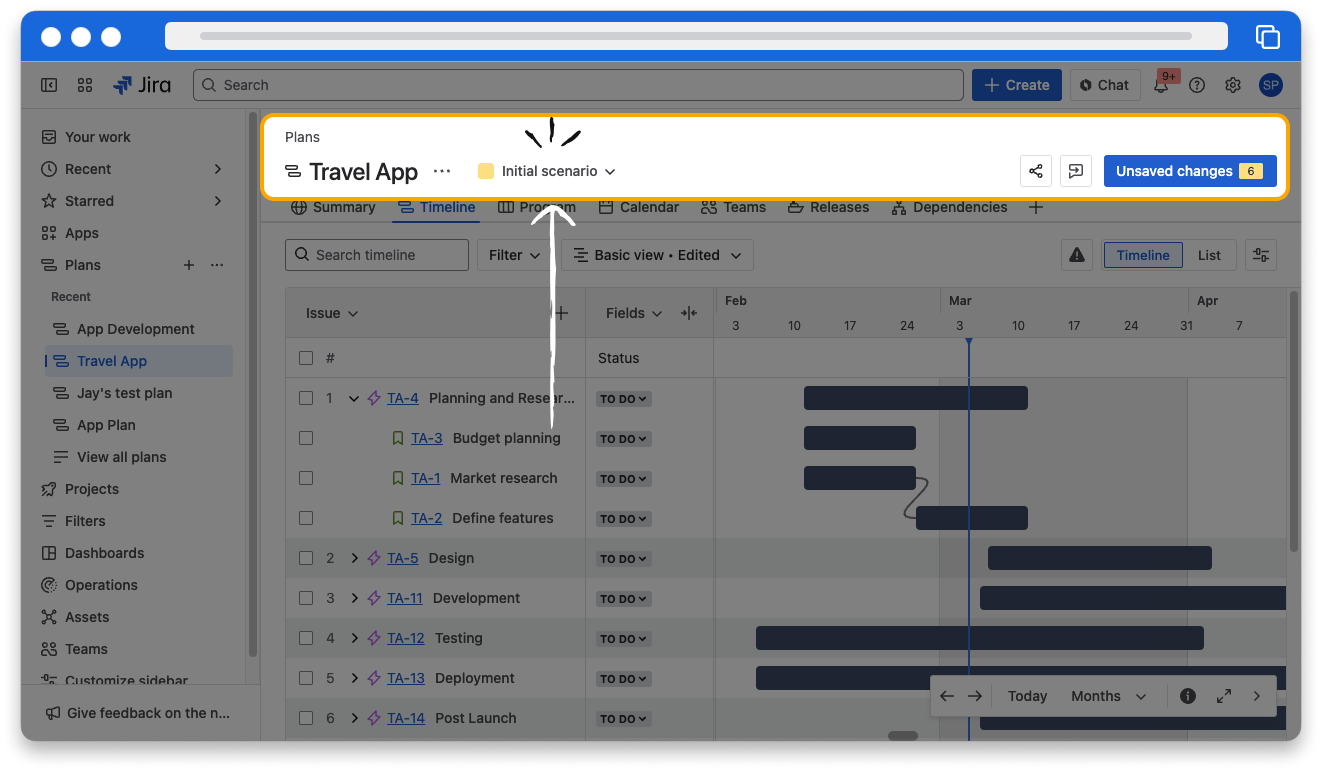
Task: Open the Basic view Edited dropdown
Action: tap(657, 255)
